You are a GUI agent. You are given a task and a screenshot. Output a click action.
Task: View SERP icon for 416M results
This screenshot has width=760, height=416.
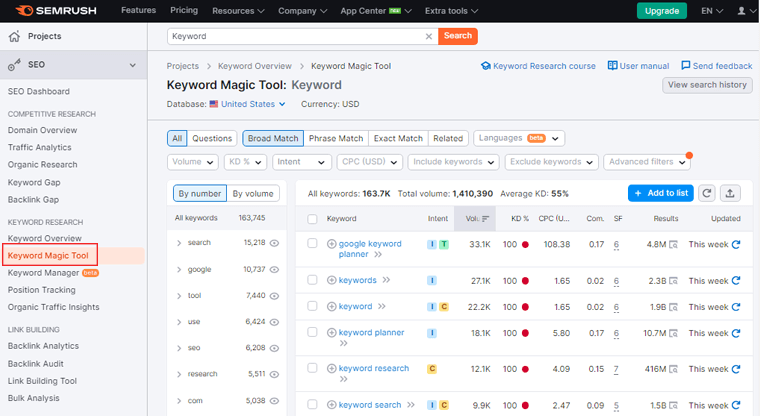click(673, 369)
